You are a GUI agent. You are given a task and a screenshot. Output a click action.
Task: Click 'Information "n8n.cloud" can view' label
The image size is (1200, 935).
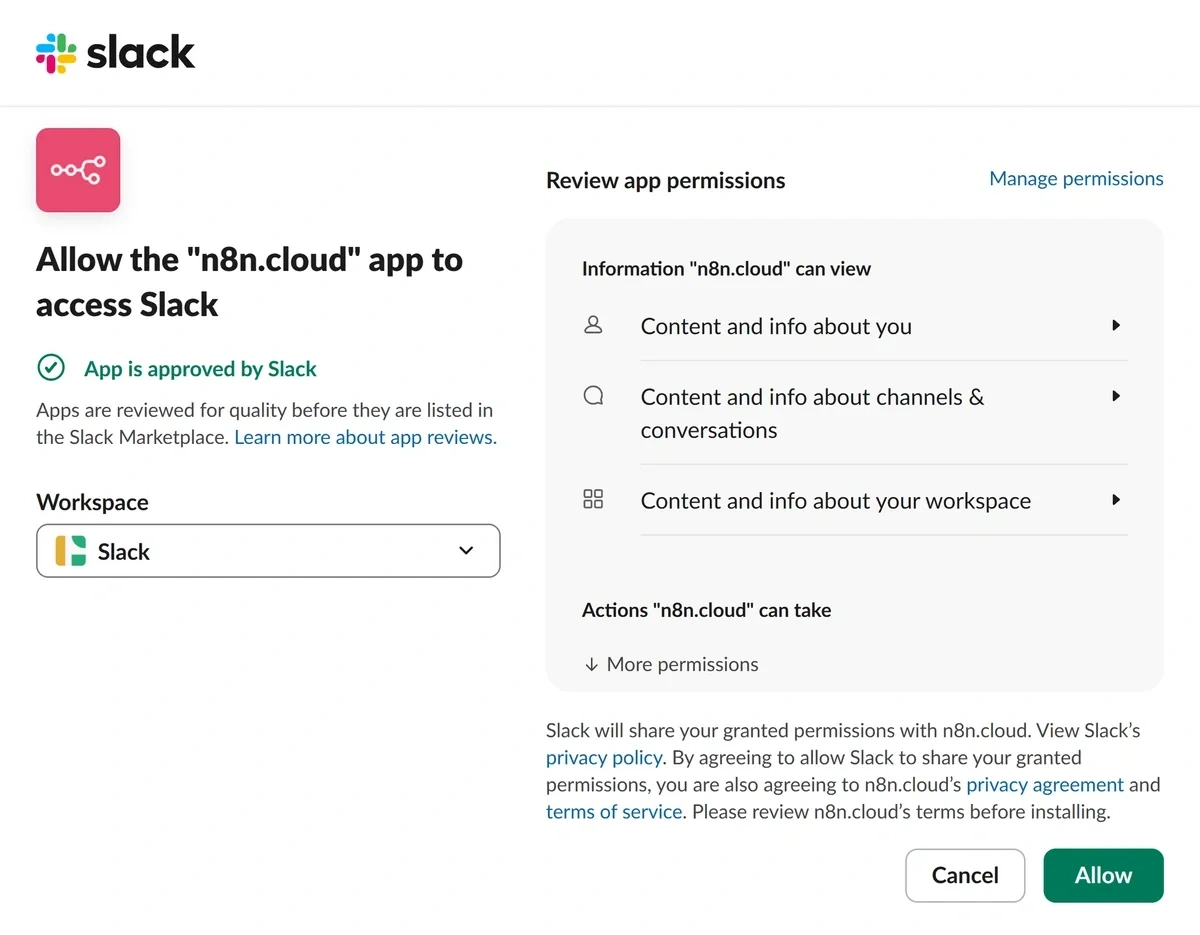tap(726, 268)
